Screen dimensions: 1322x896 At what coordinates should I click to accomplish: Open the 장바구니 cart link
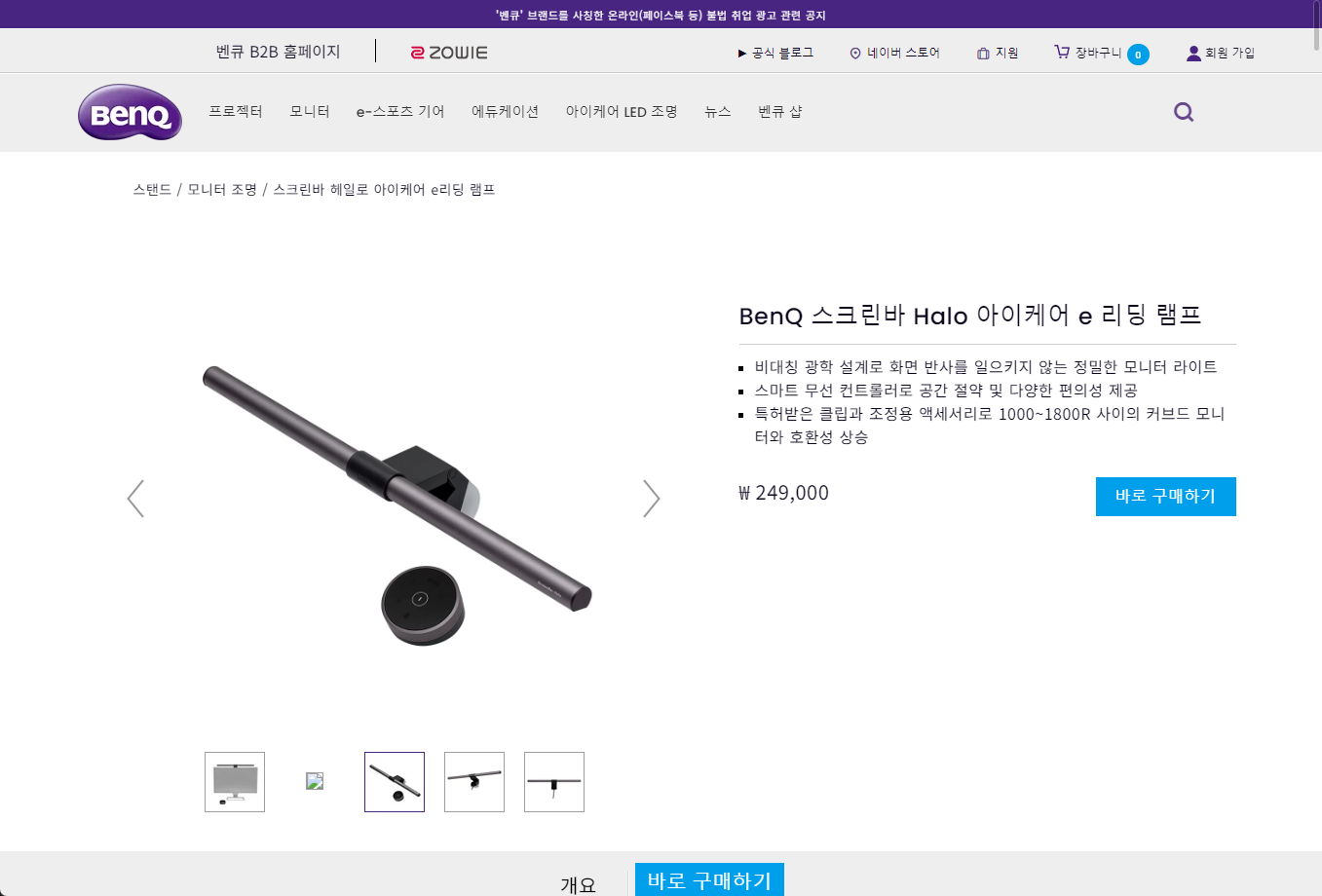click(x=1098, y=53)
